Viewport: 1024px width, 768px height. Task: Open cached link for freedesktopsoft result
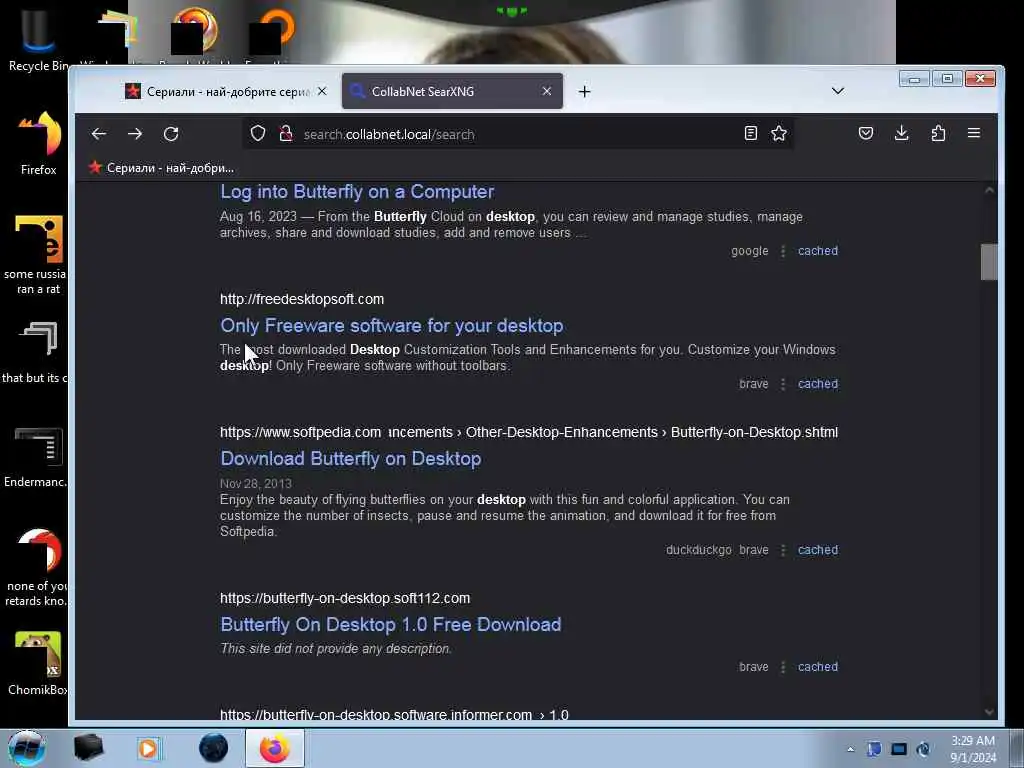[818, 384]
